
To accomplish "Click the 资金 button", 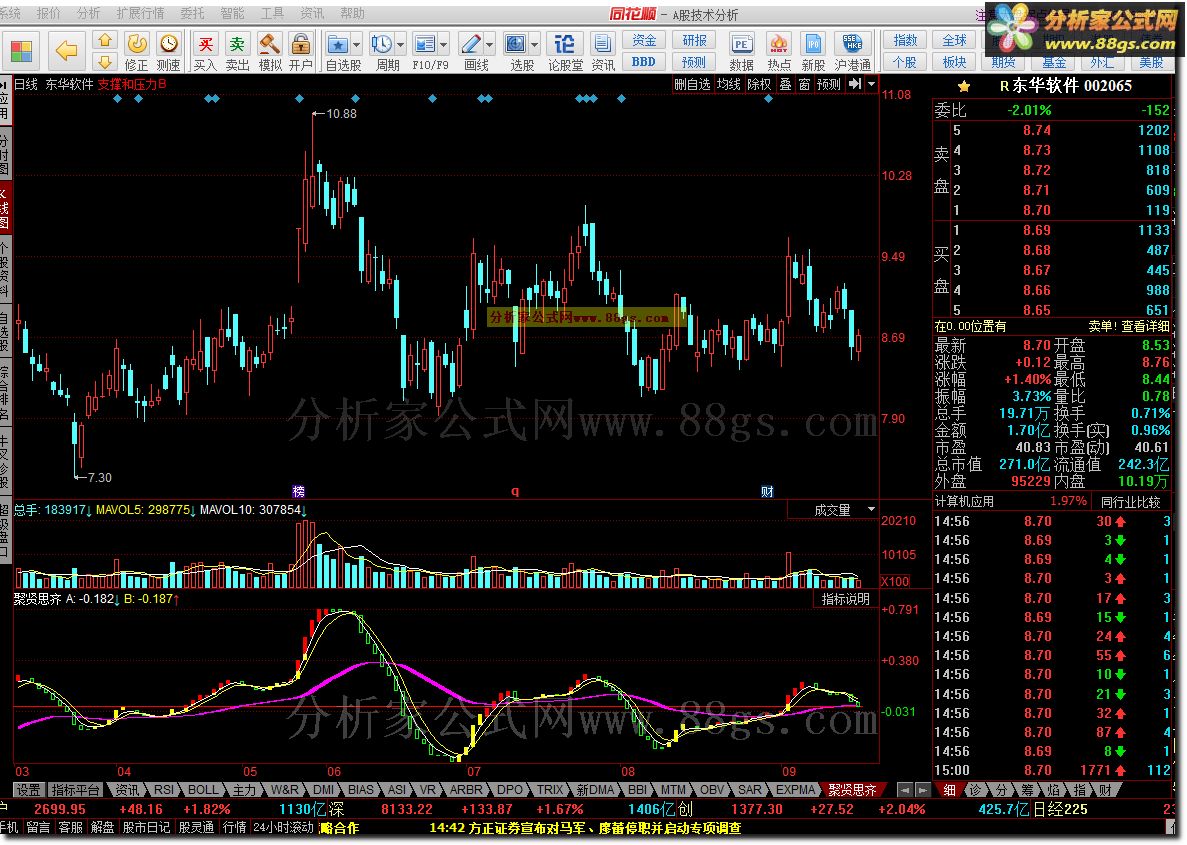I will (644, 41).
